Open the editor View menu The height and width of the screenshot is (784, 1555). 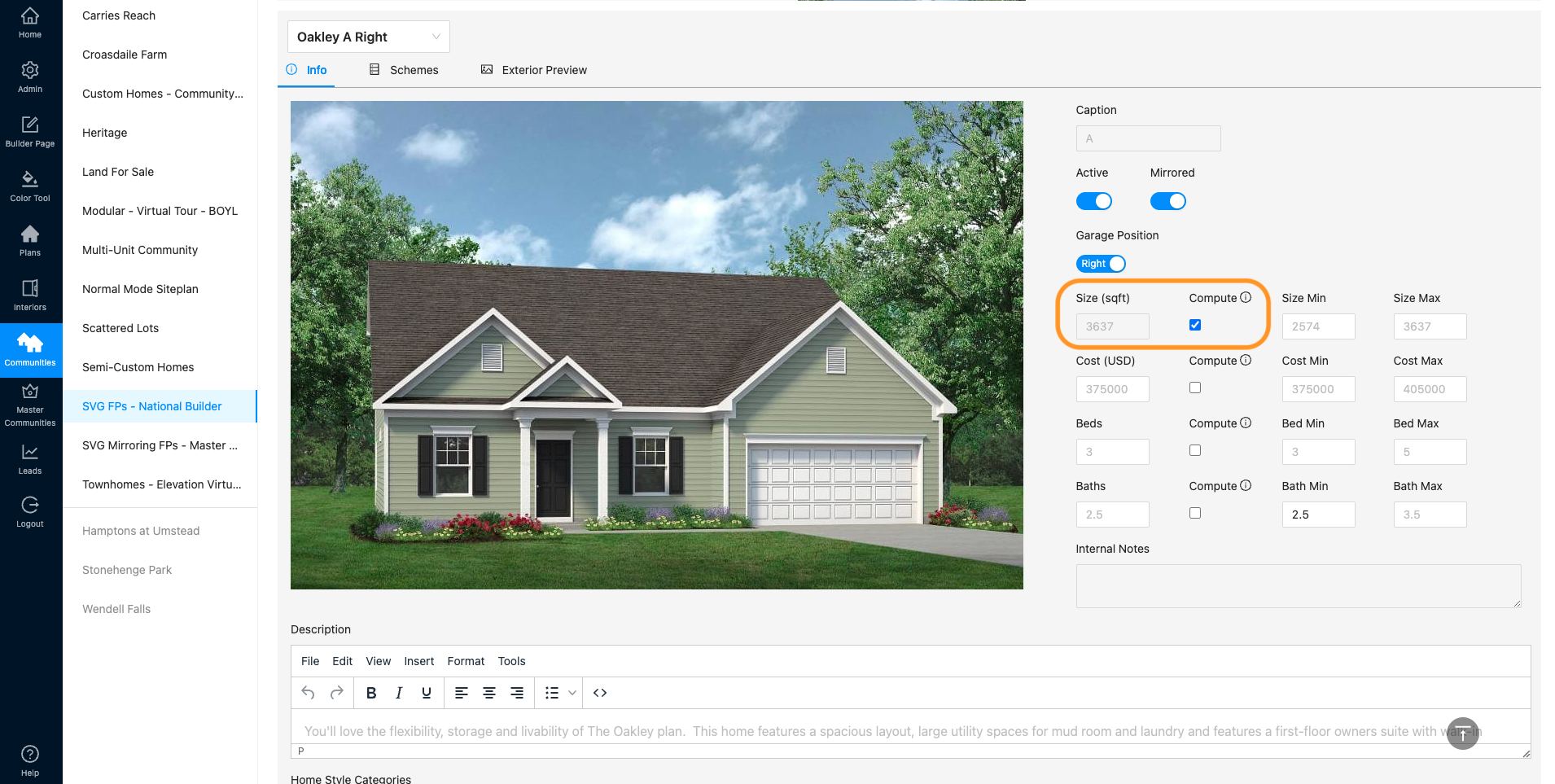[378, 661]
